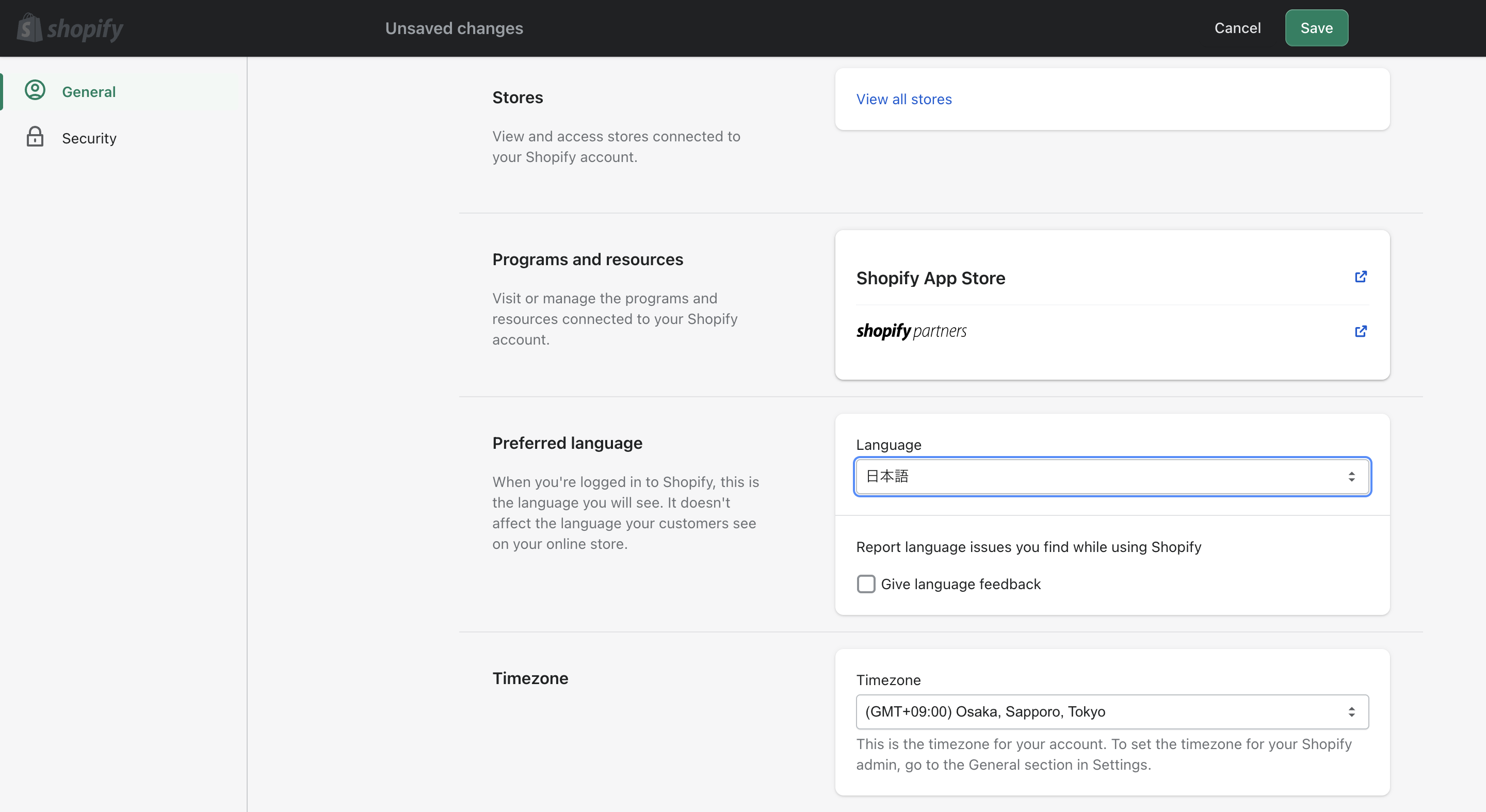The width and height of the screenshot is (1486, 812).
Task: Click the Unsaved changes text in top bar
Action: point(454,28)
